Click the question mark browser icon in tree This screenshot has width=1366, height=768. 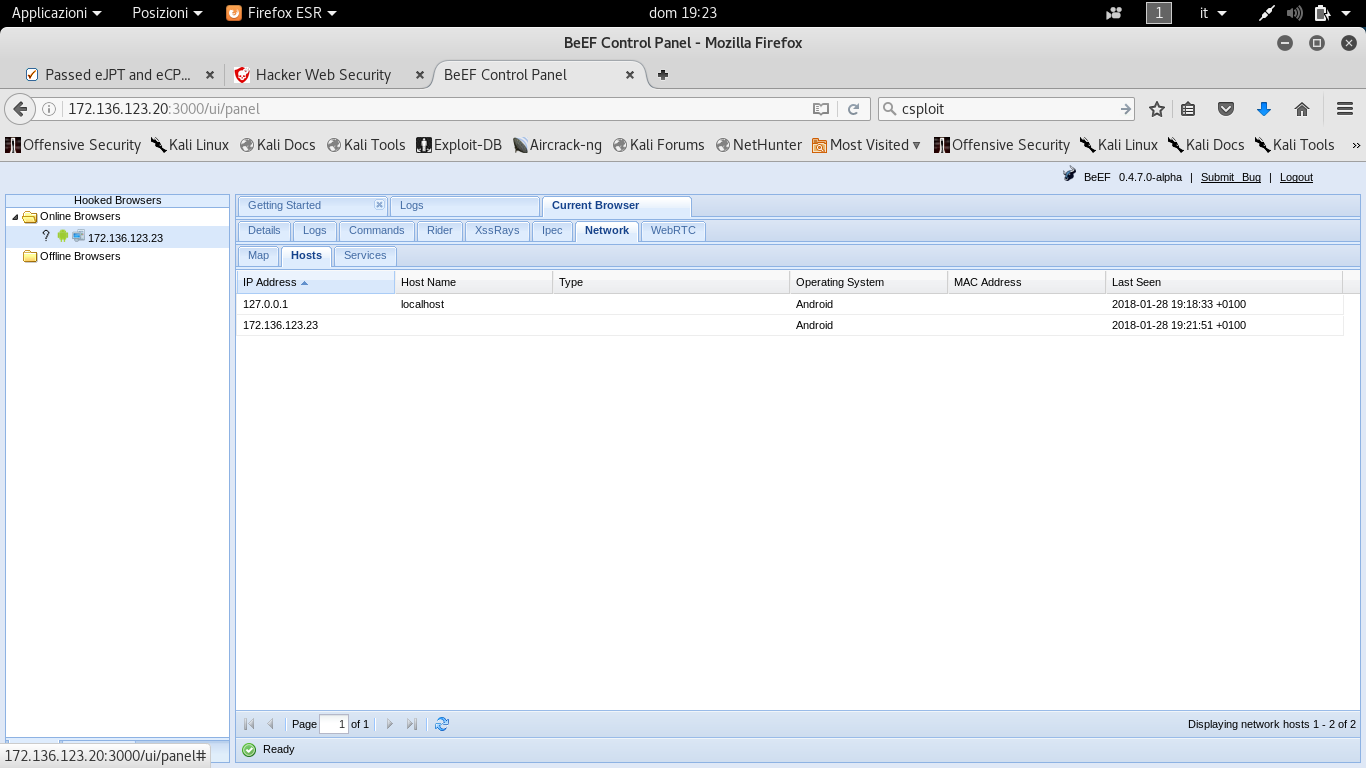point(46,236)
